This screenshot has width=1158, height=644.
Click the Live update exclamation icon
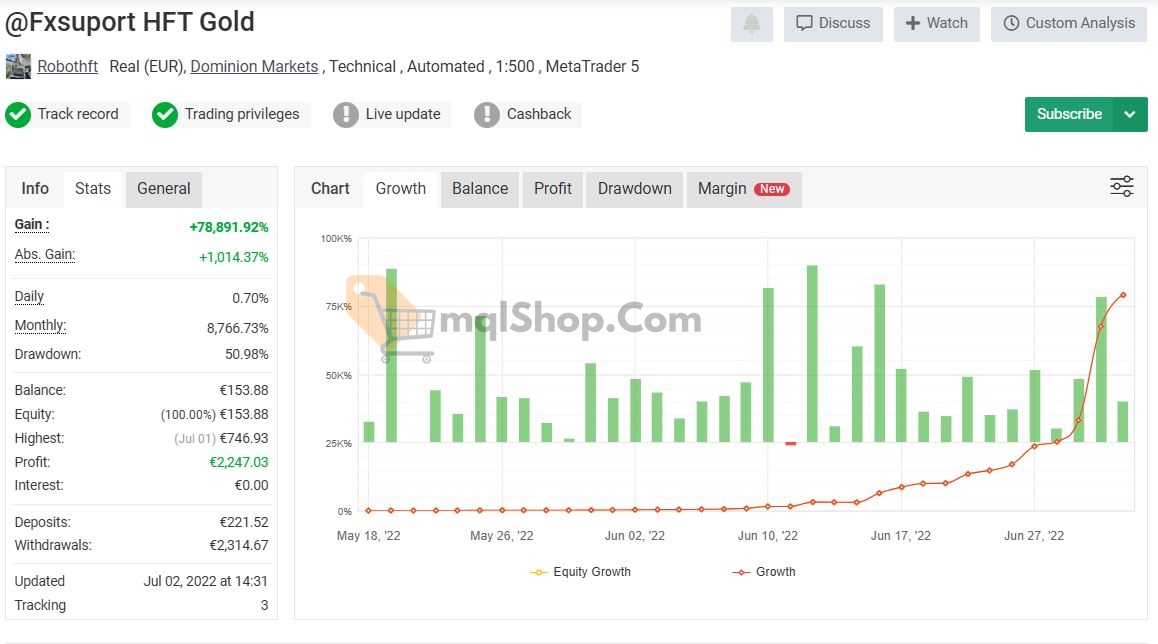pyautogui.click(x=346, y=115)
